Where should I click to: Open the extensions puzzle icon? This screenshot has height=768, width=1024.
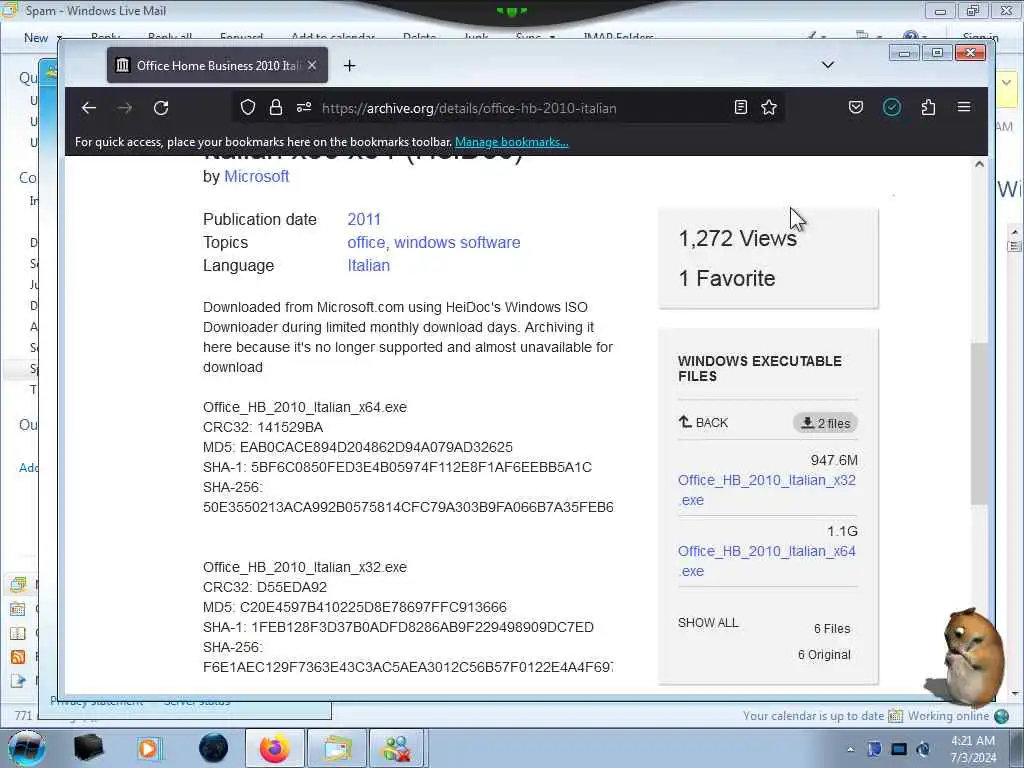tap(928, 108)
